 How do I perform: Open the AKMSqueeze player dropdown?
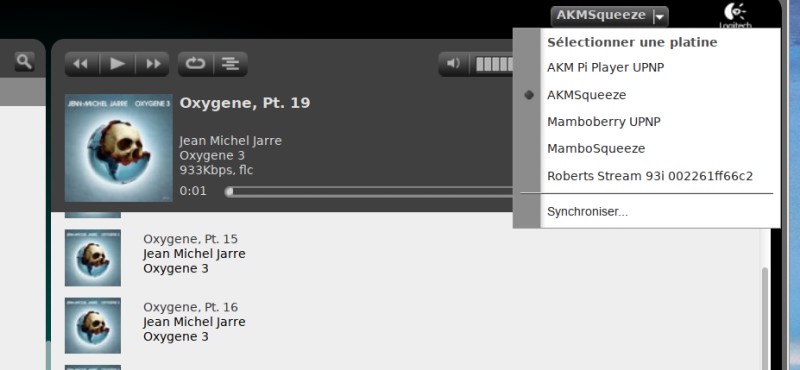pos(609,16)
